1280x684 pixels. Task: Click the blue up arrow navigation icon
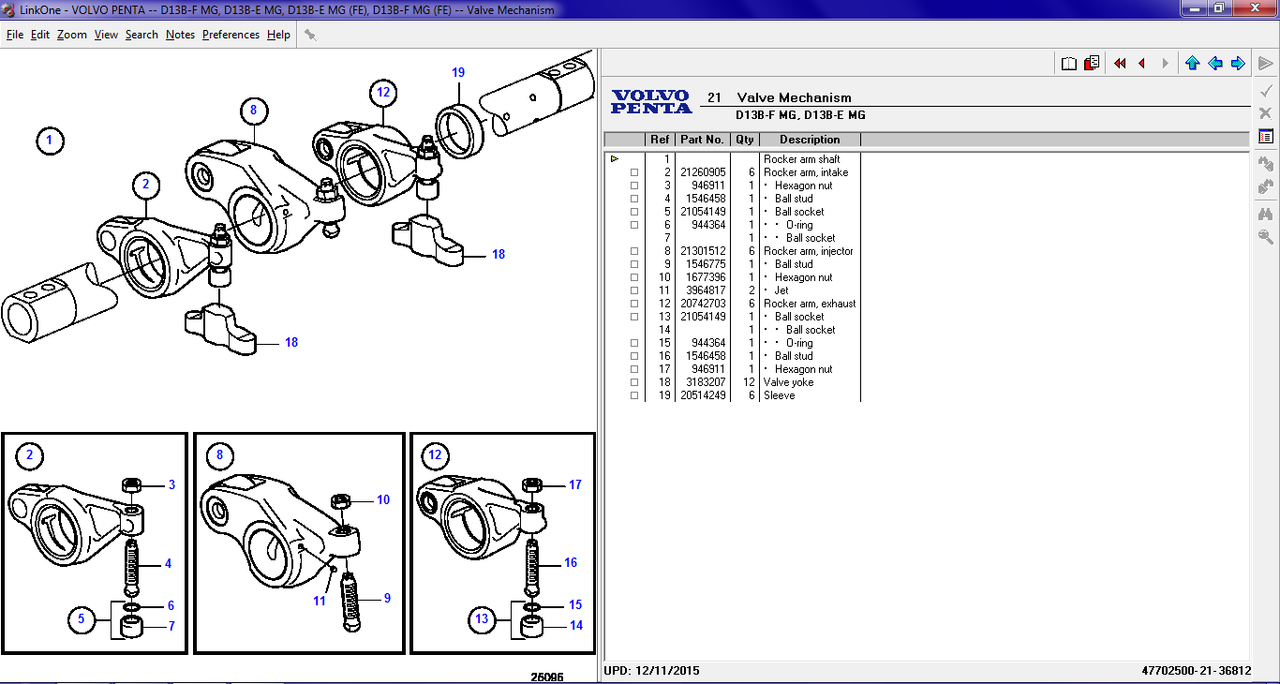[1192, 63]
